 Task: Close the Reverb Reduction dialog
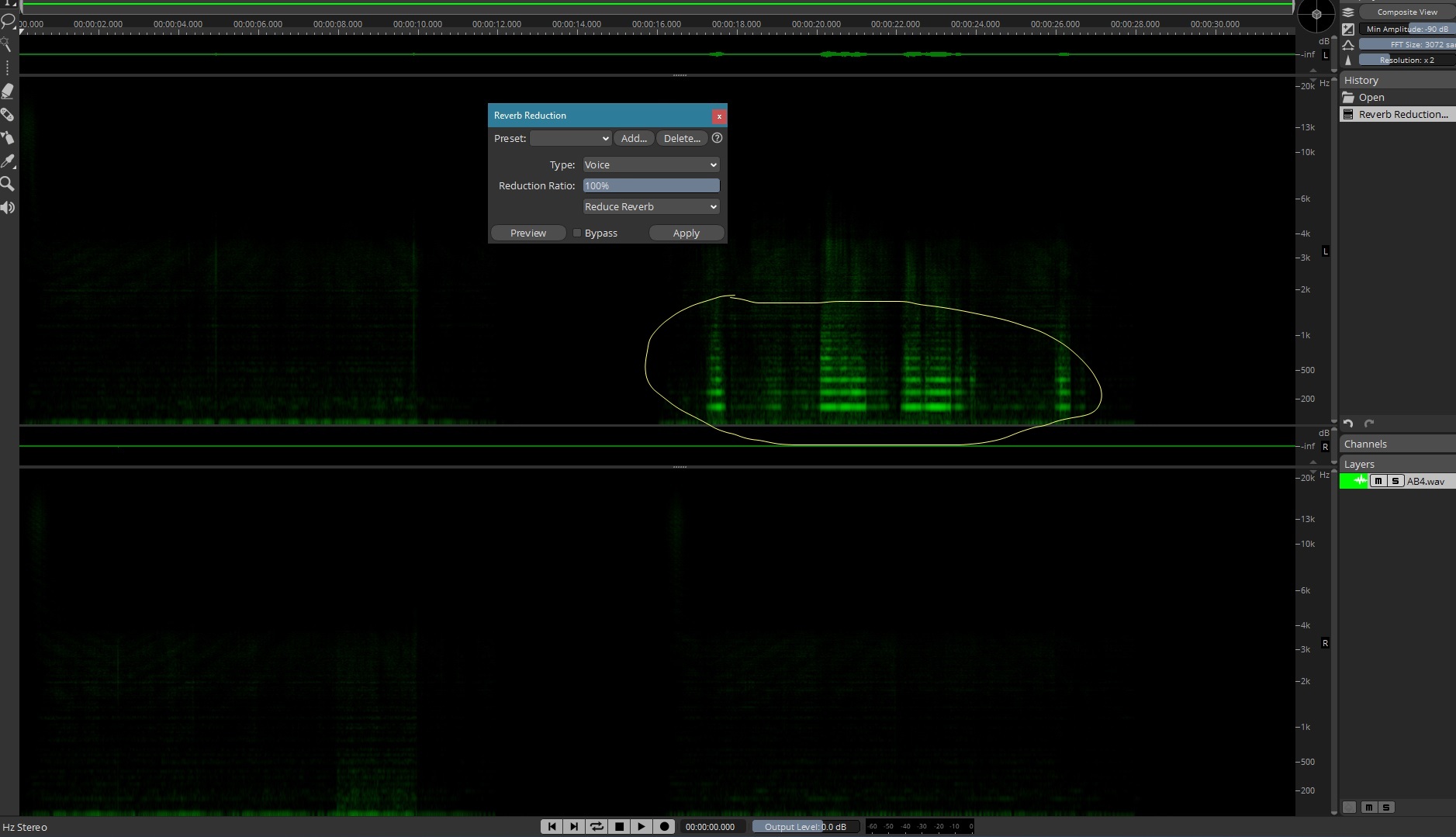click(719, 116)
